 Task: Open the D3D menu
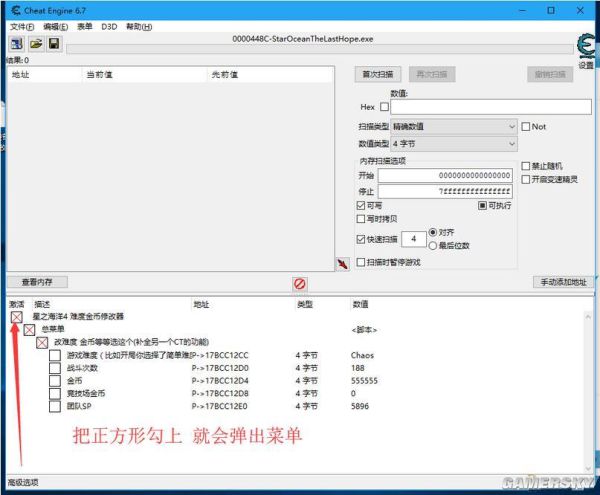pyautogui.click(x=109, y=27)
